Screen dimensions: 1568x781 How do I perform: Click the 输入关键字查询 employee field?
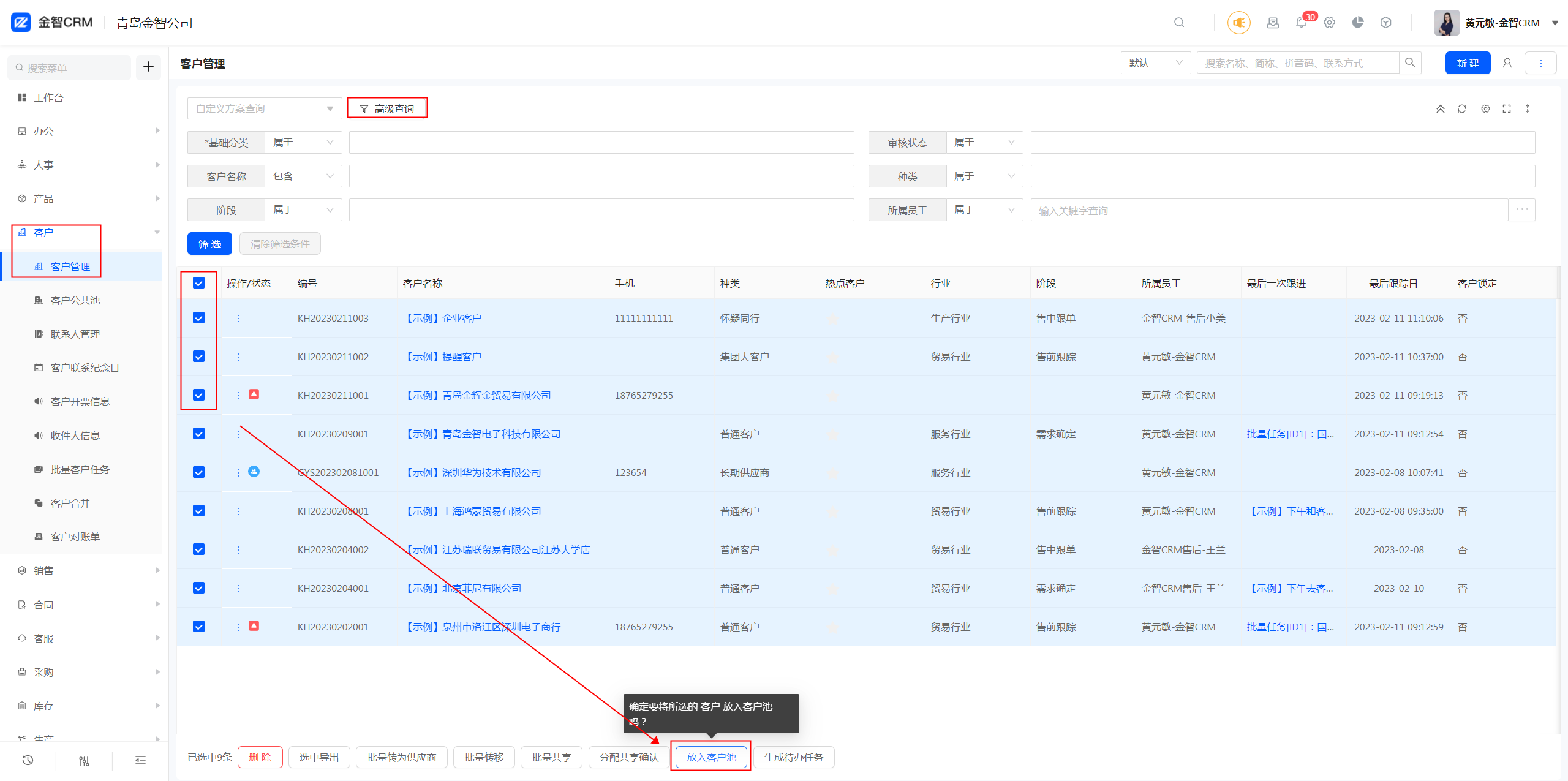pos(1269,210)
